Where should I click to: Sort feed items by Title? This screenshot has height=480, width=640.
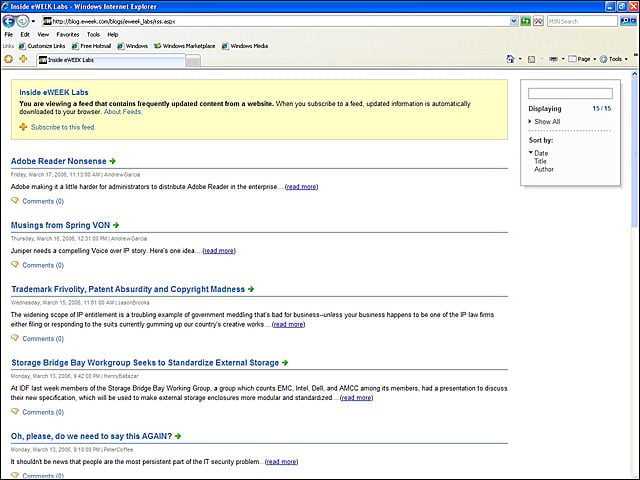tap(540, 161)
